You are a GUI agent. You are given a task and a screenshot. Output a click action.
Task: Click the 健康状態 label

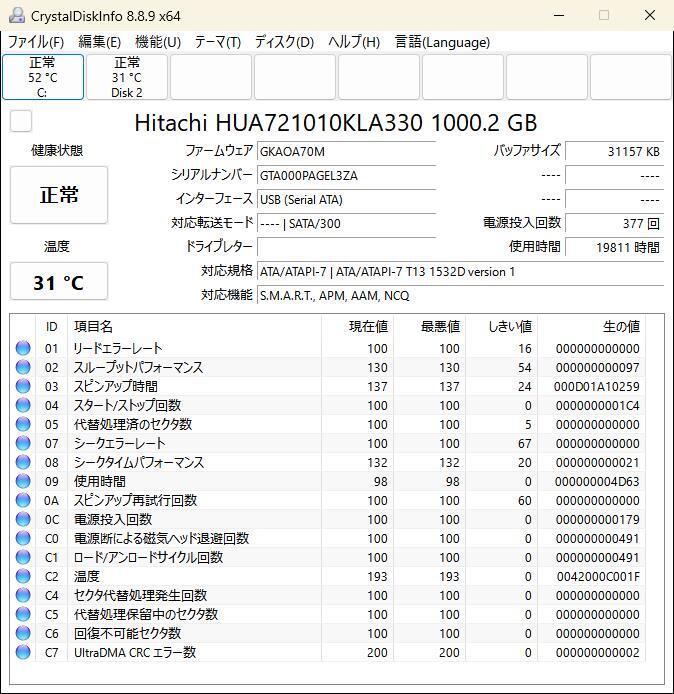pos(57,150)
